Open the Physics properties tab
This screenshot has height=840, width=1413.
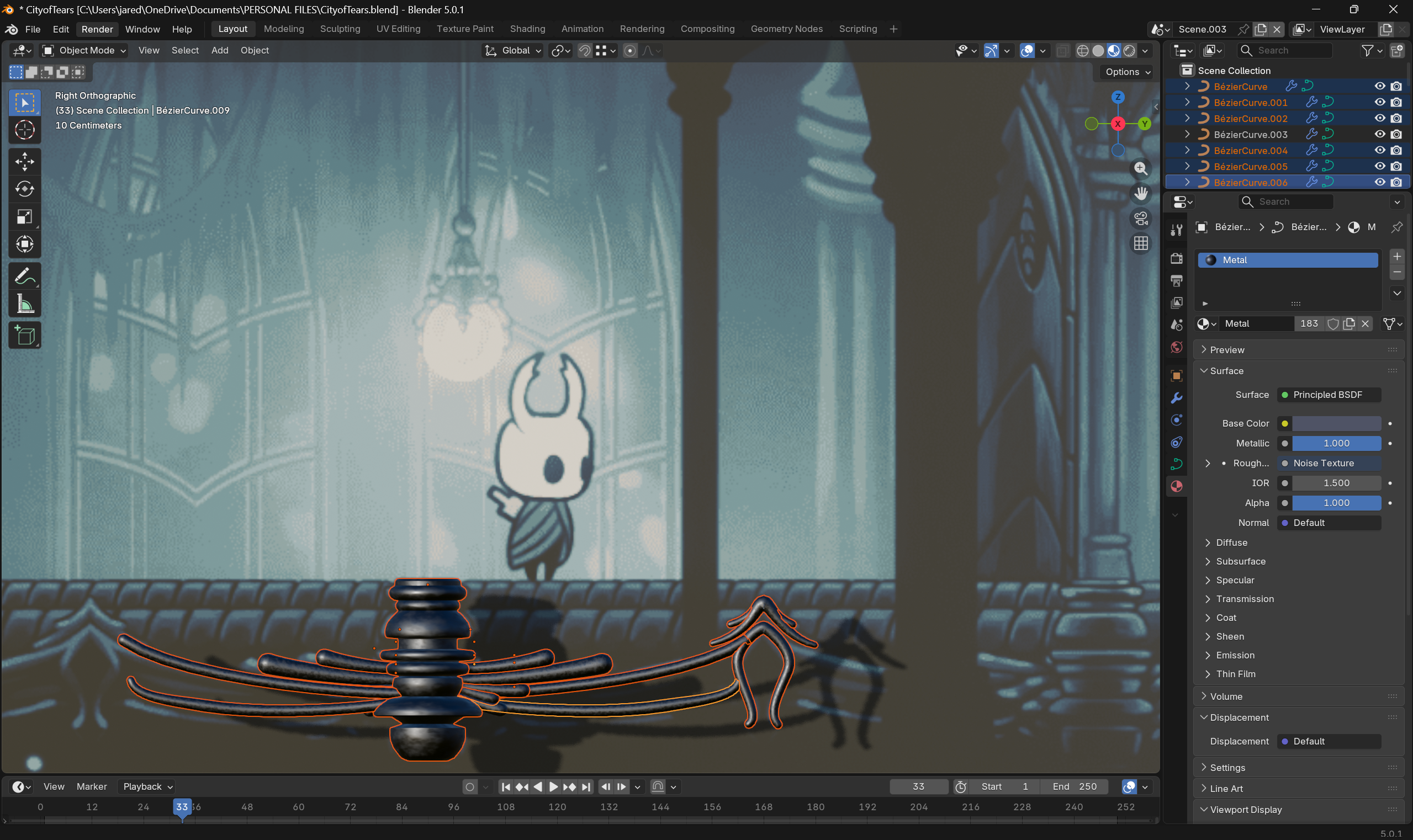1176,420
